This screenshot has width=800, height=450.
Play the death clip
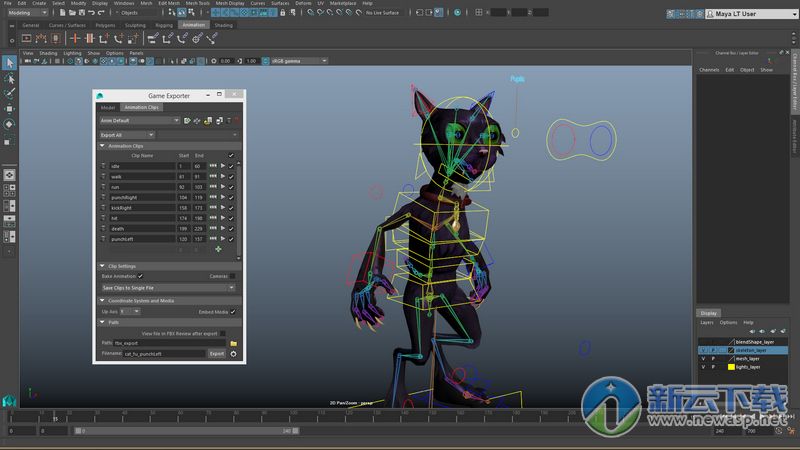223,228
